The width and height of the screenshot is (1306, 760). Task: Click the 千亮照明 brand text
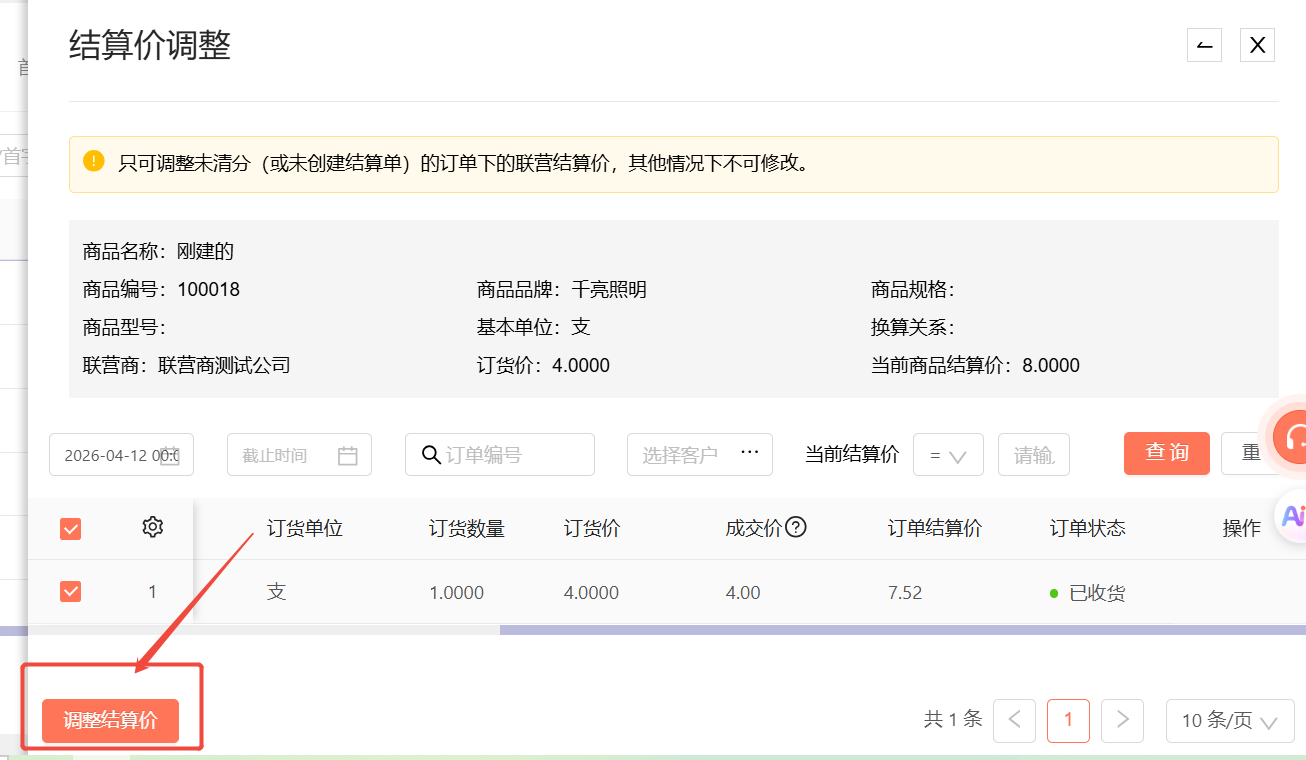(609, 290)
